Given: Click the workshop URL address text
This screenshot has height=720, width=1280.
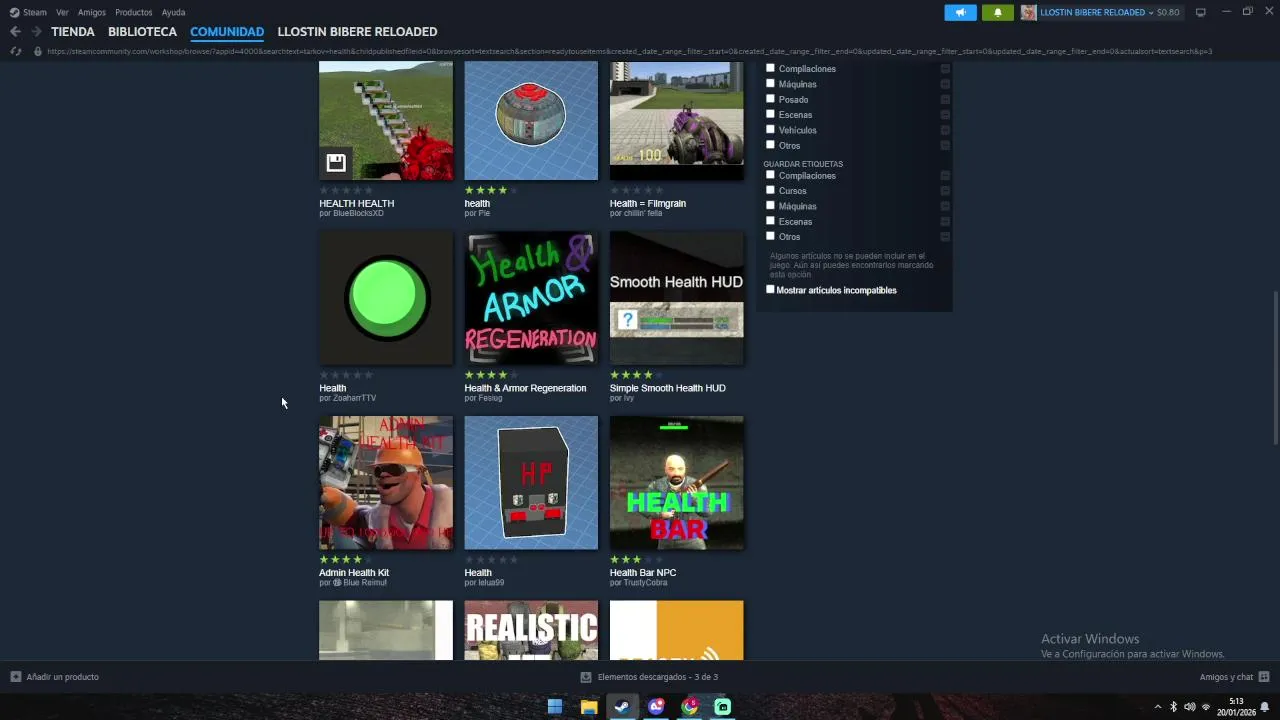Looking at the screenshot, I should [x=629, y=51].
